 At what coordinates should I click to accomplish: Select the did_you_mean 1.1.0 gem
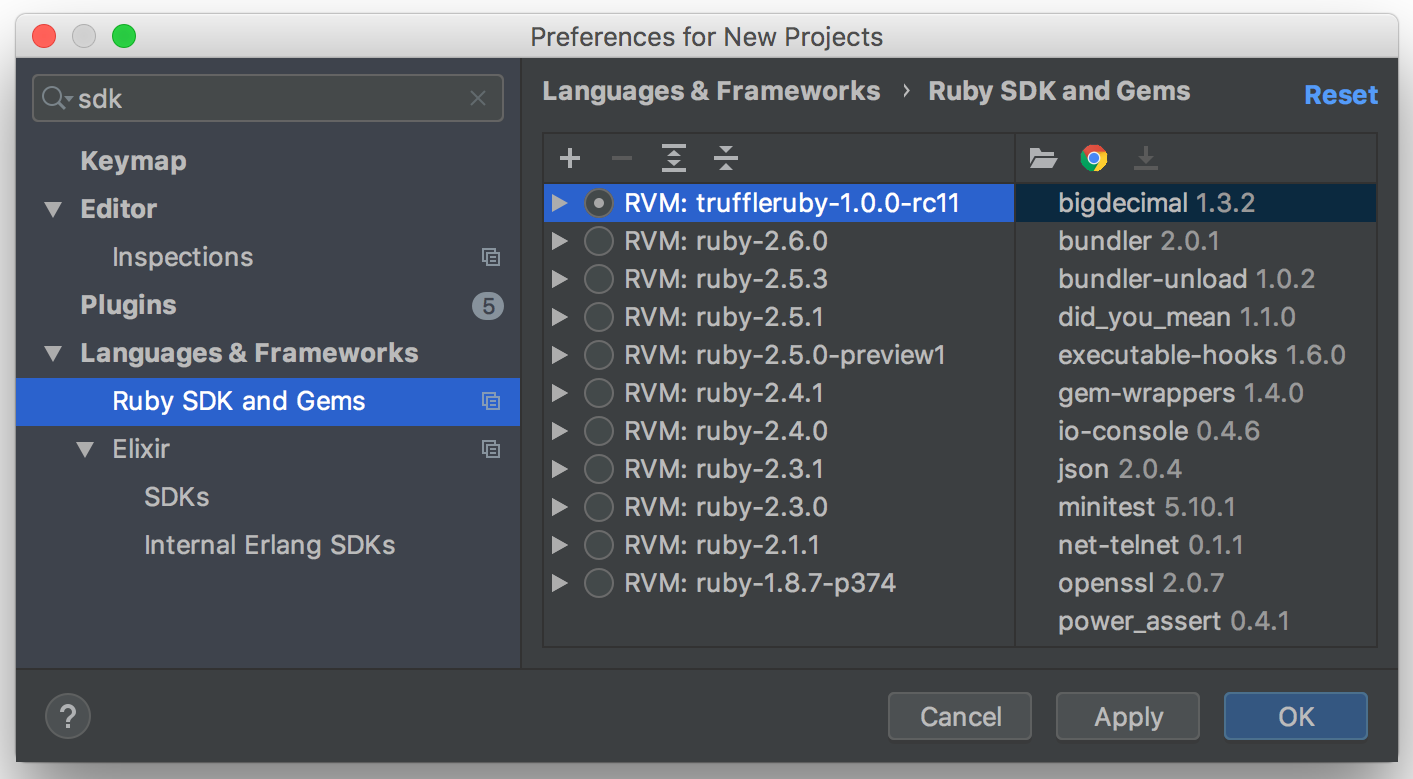pos(1196,317)
